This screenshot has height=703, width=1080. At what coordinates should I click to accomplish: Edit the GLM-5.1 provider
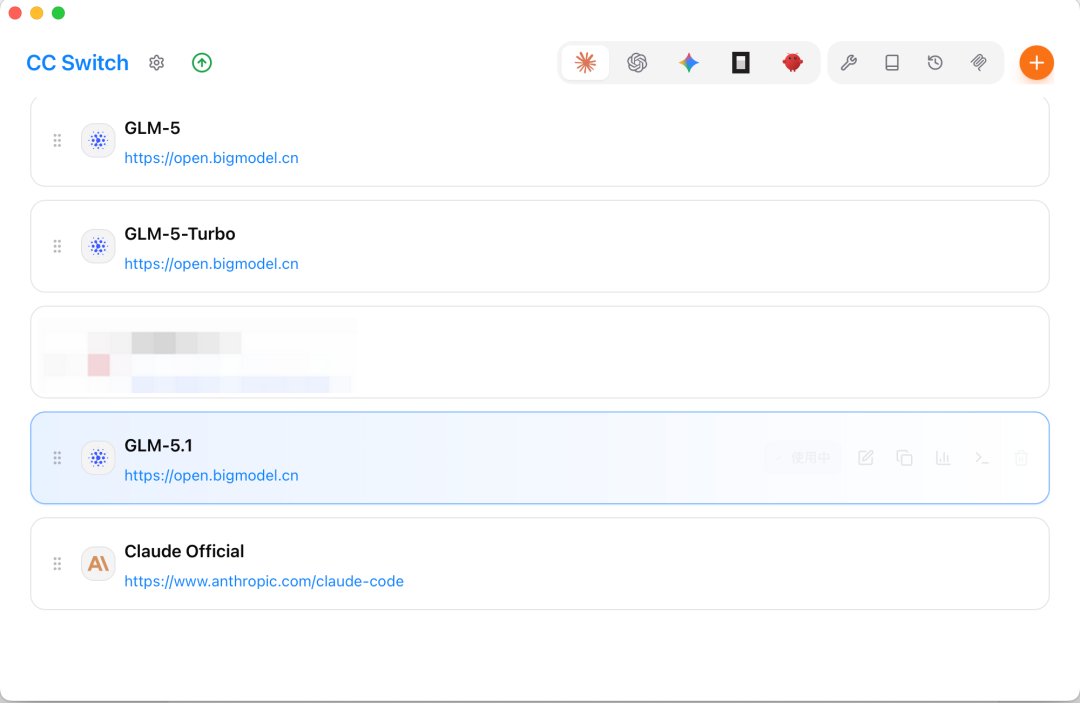tap(866, 458)
